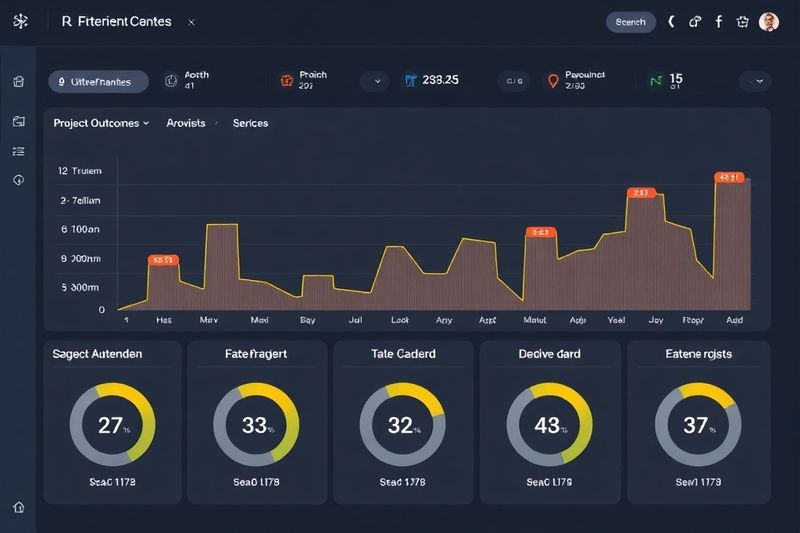The height and width of the screenshot is (533, 800).
Task: Open the folder icon in left sidebar
Action: pos(18,121)
